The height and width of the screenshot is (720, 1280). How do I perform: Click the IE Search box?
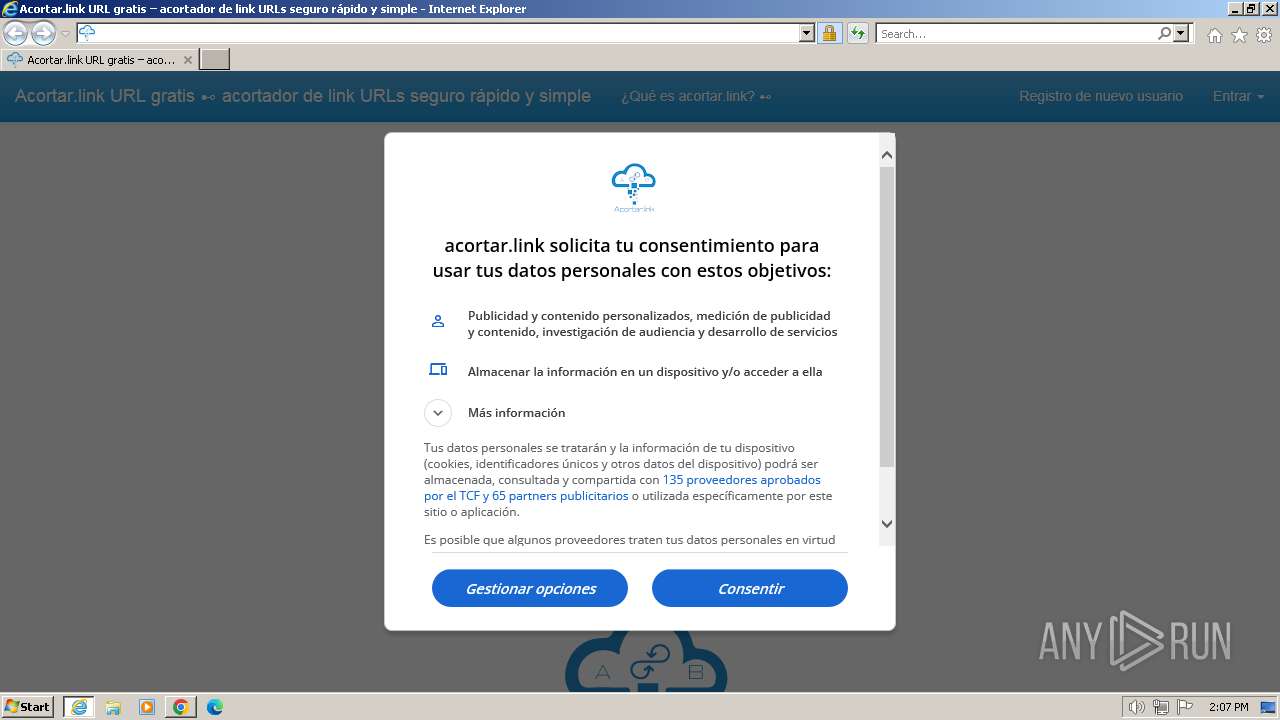1016,33
